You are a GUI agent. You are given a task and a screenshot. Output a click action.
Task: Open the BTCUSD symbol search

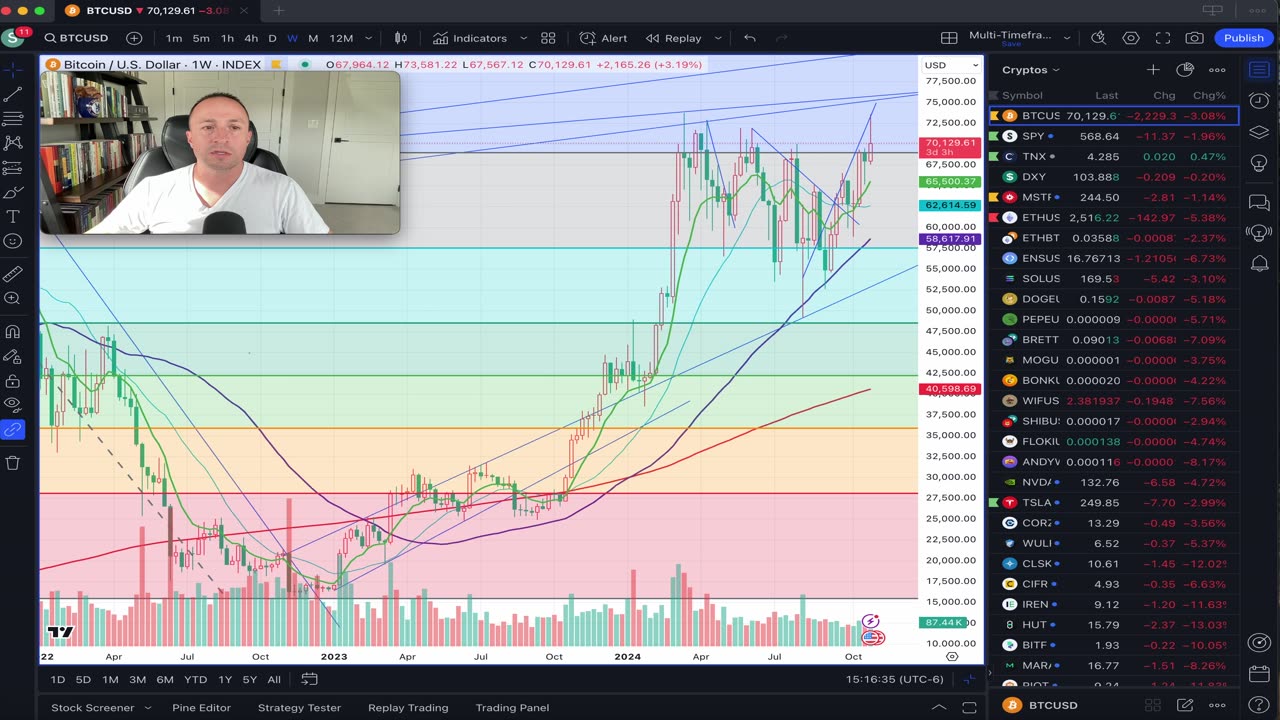[76, 38]
